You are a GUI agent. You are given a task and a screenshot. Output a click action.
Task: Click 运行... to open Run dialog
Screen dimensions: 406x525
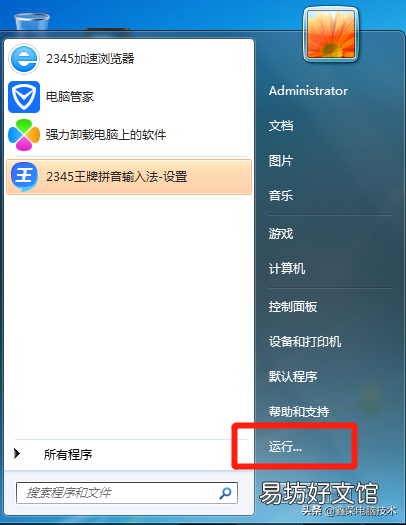(285, 446)
